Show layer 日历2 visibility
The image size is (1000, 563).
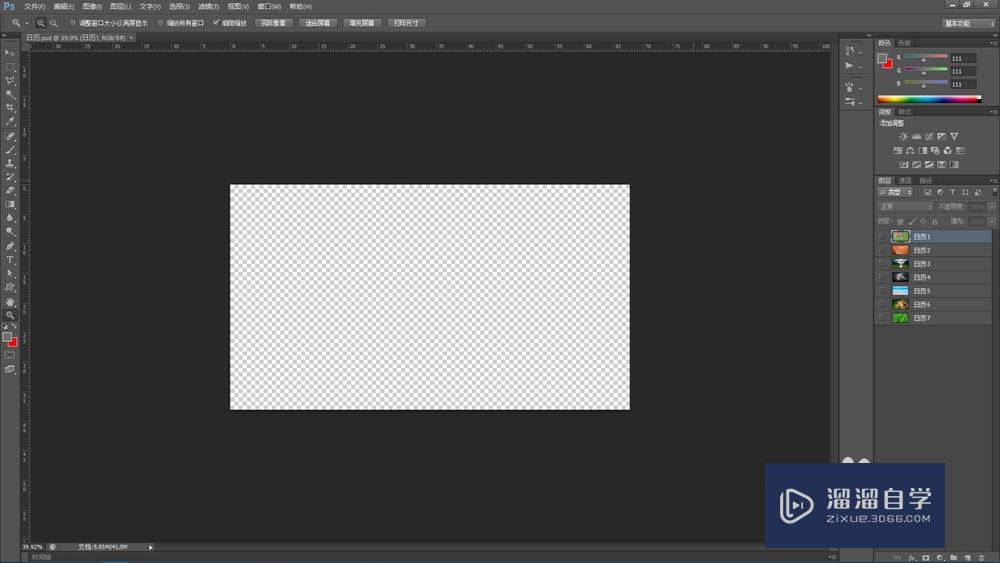click(x=882, y=250)
